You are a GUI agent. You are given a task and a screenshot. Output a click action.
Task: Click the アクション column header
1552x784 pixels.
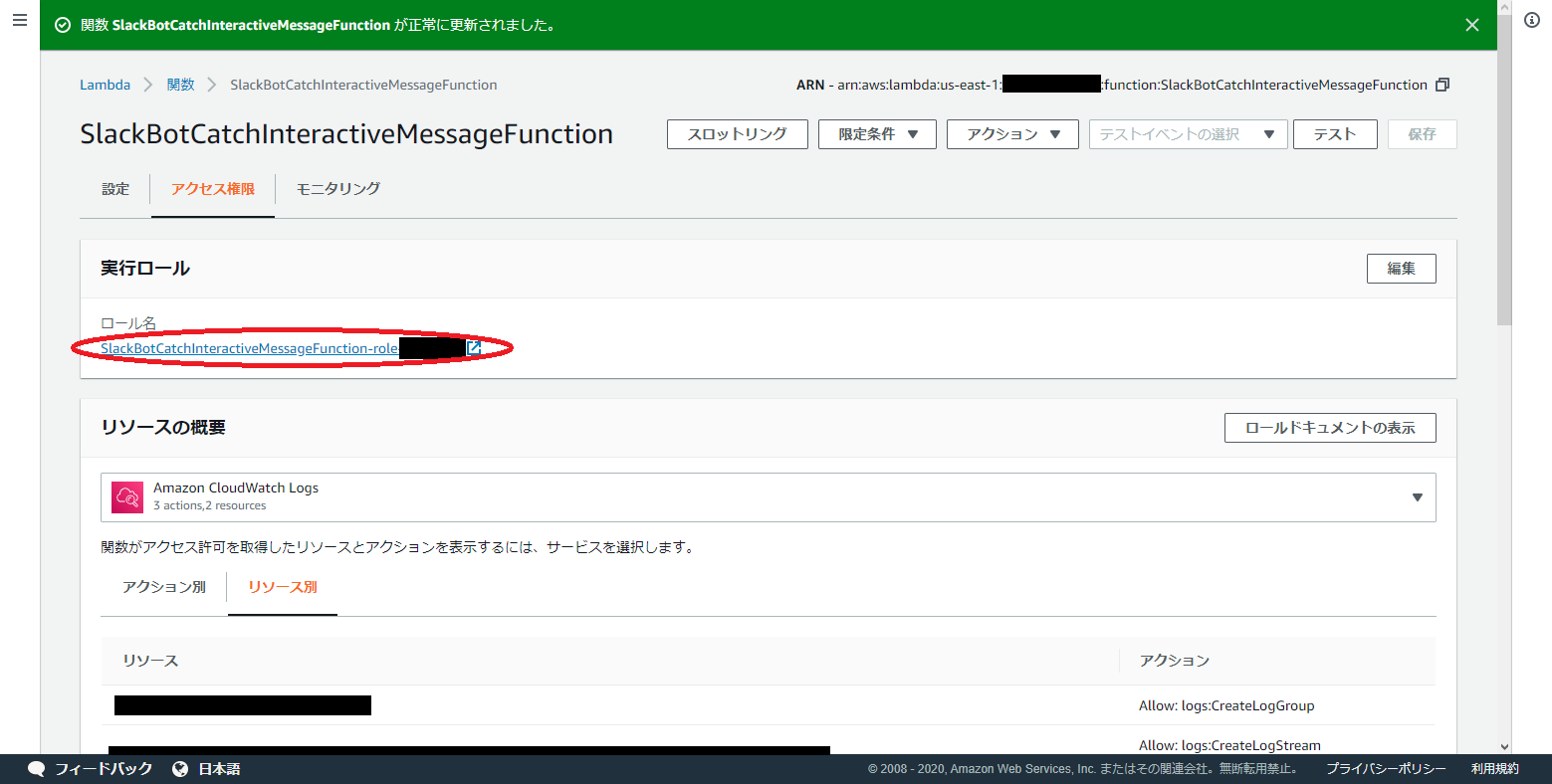click(x=1175, y=661)
